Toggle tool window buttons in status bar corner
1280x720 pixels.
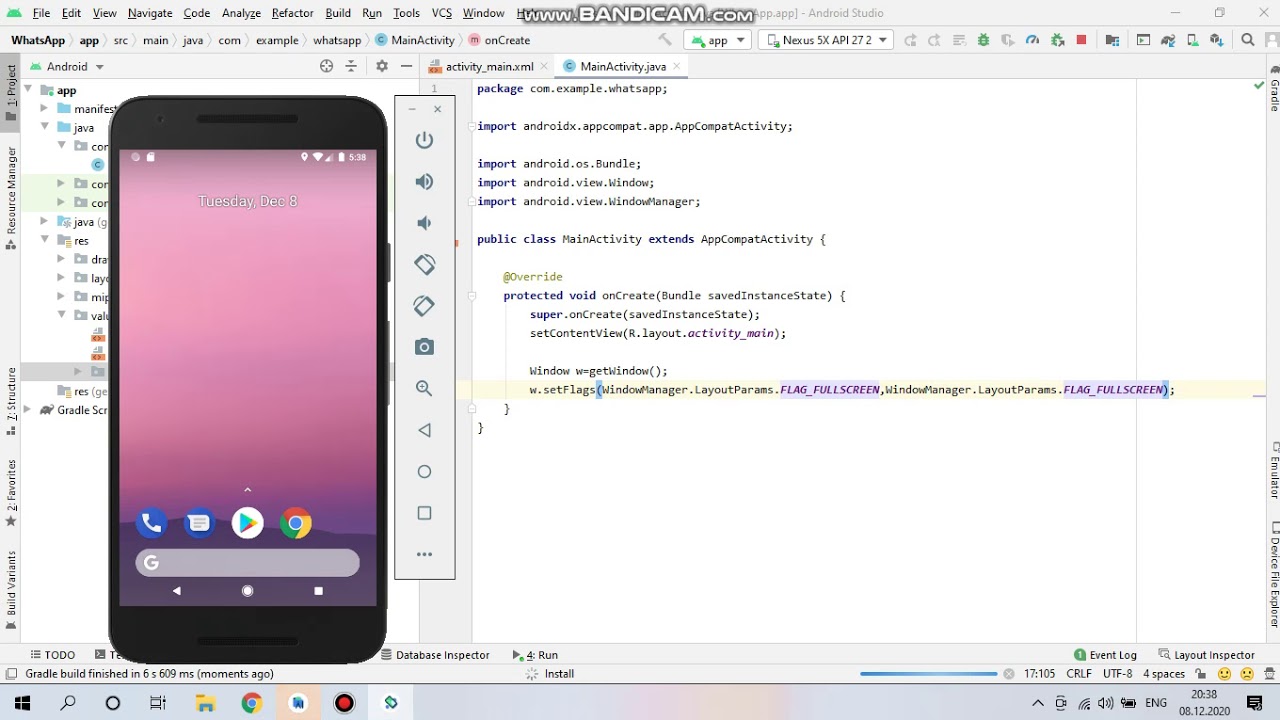point(11,674)
